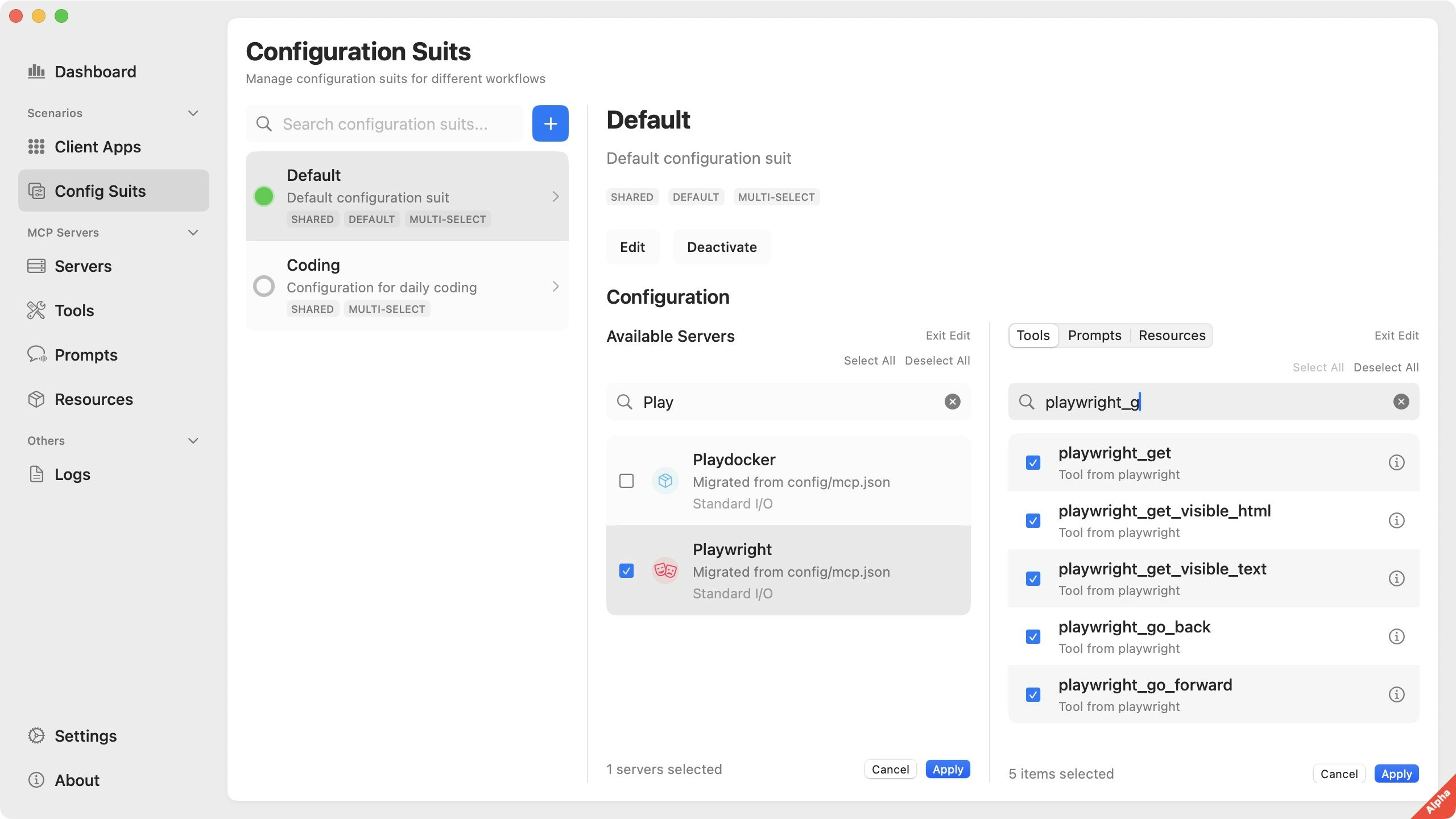Click the magnifier in the tools search
The width and height of the screenshot is (1456, 819).
[x=1027, y=402]
